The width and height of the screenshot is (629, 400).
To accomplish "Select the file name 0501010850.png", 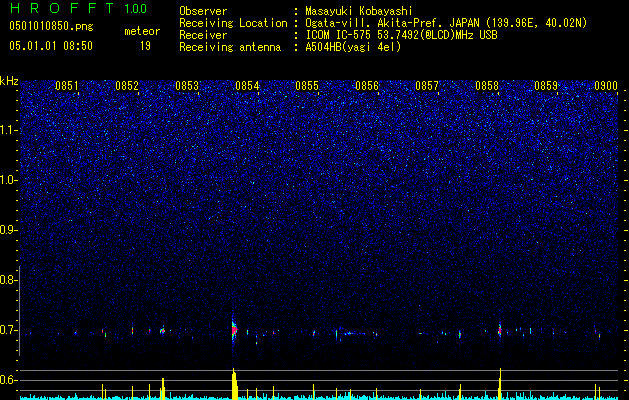I will coord(51,27).
